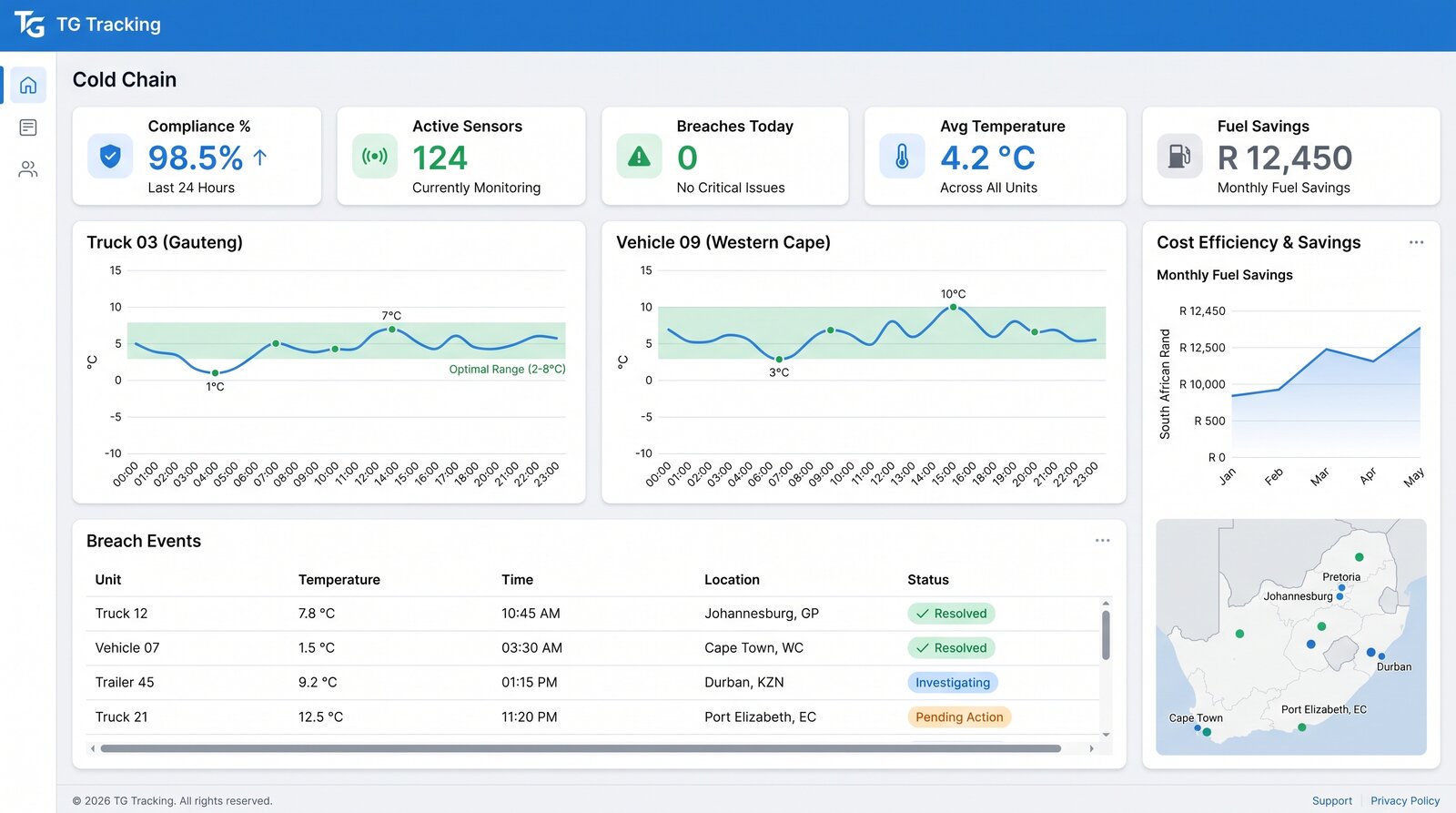The image size is (1456, 813).
Task: Click the Investigating status for Trailer 45
Action: coord(953,683)
